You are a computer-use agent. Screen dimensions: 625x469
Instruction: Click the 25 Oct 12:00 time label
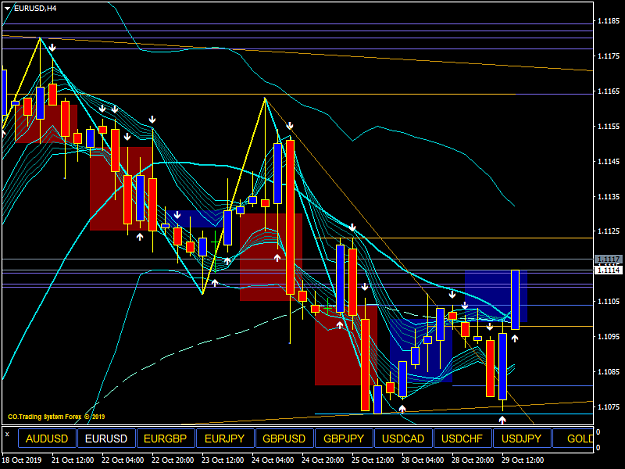(373, 460)
